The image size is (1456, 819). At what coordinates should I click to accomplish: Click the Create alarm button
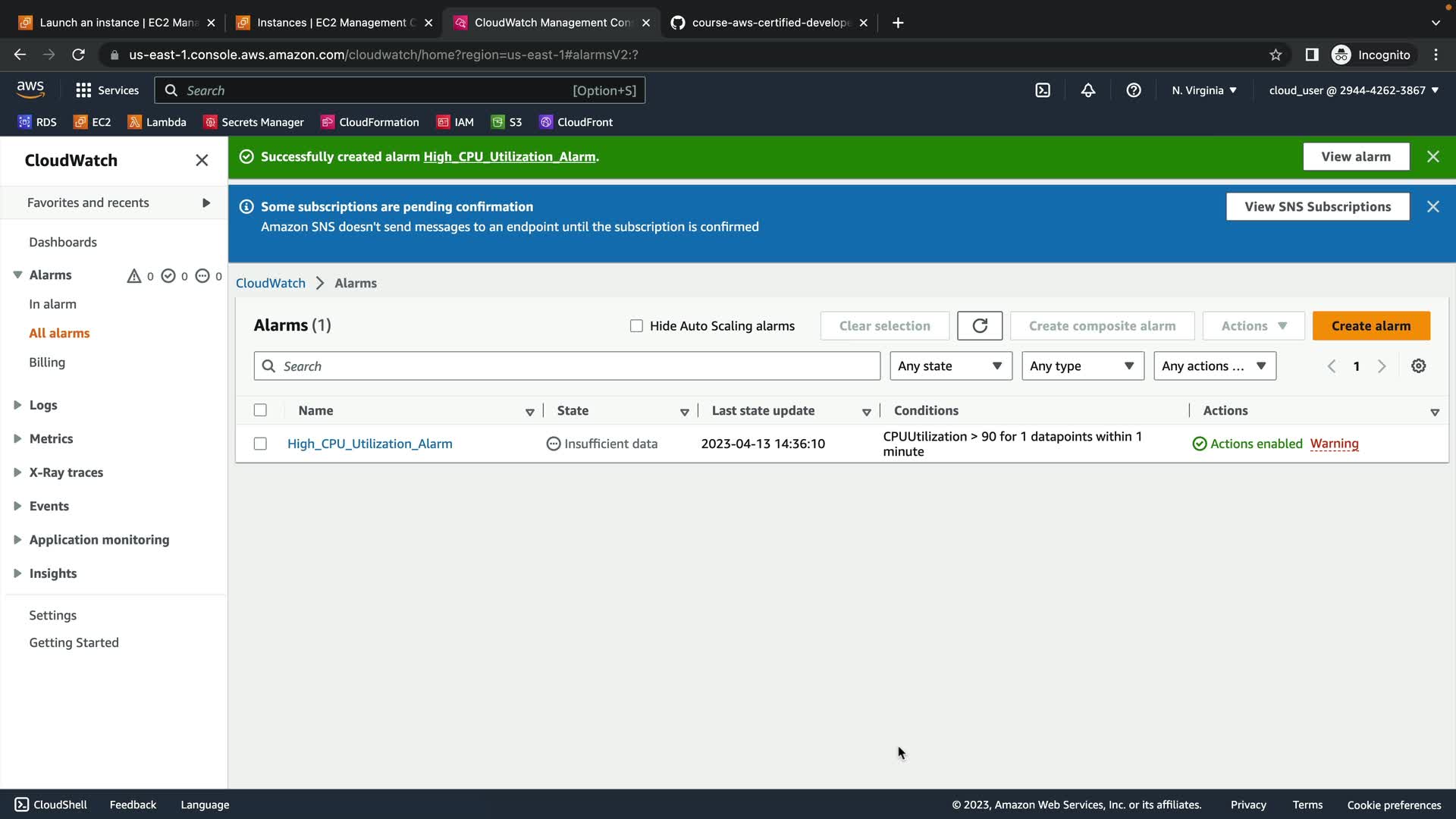(x=1370, y=326)
